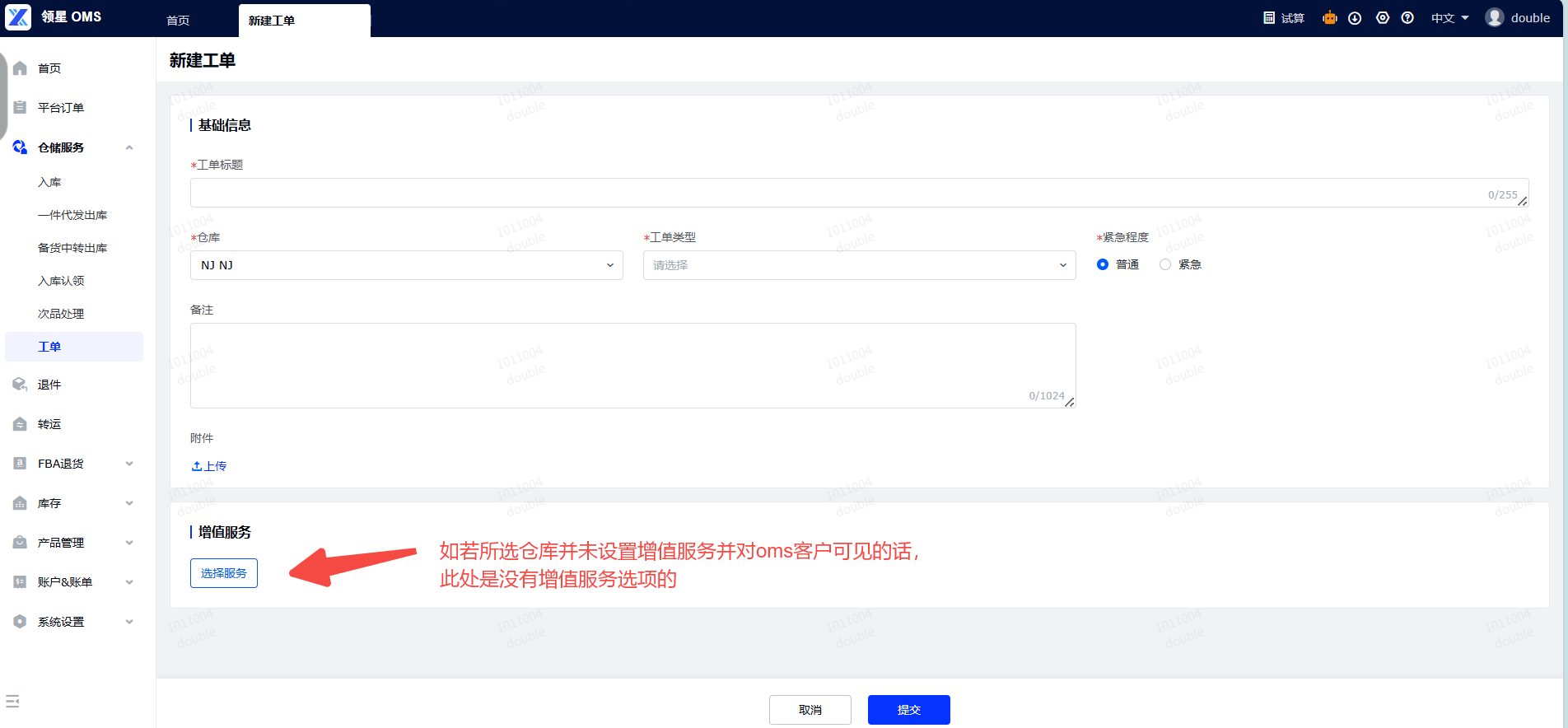Click the 领星 OMS logo icon

click(x=18, y=17)
